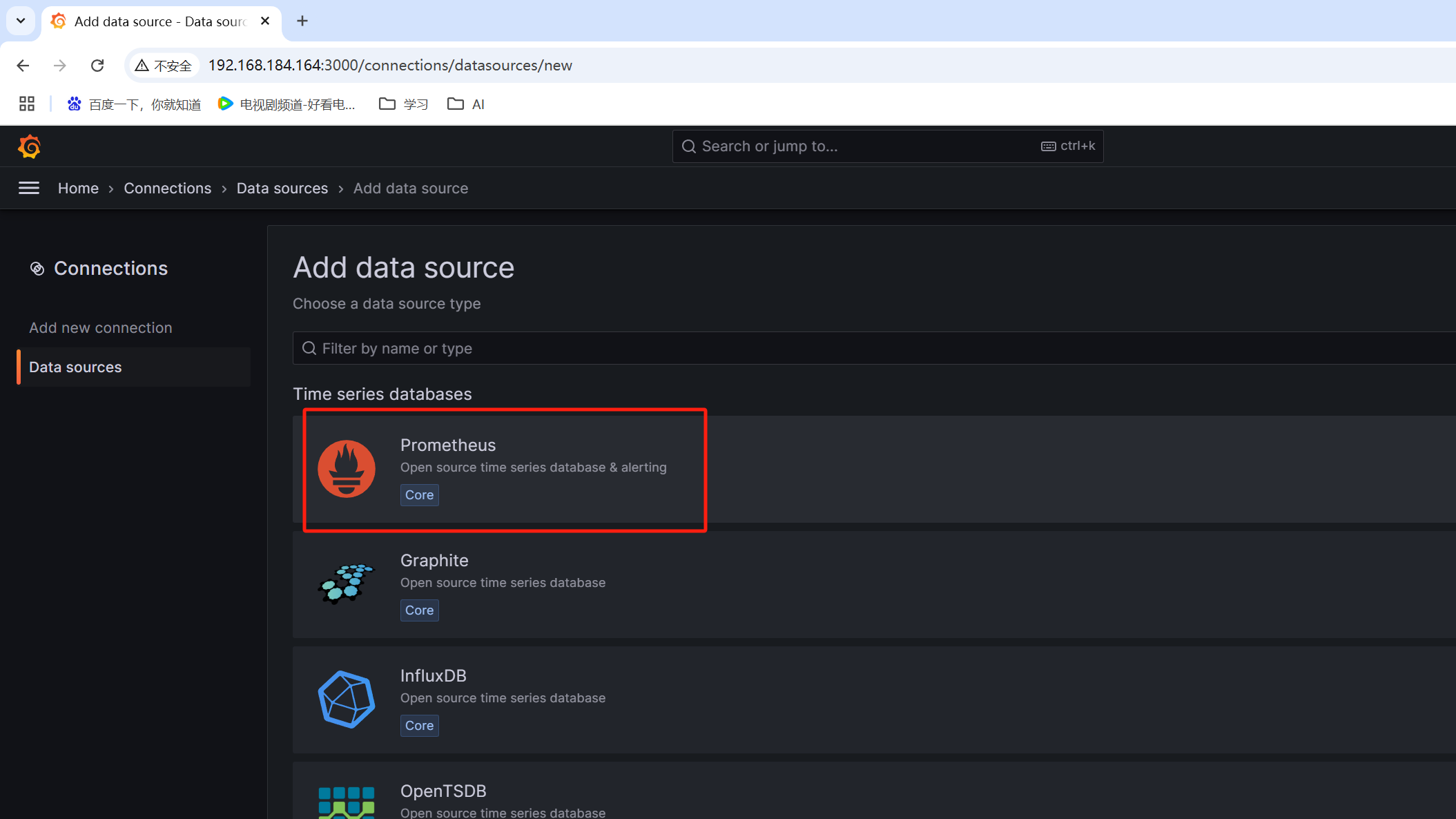Click the ctrl+k shortcut hint
Screen dimensions: 1456x819
pos(1069,146)
